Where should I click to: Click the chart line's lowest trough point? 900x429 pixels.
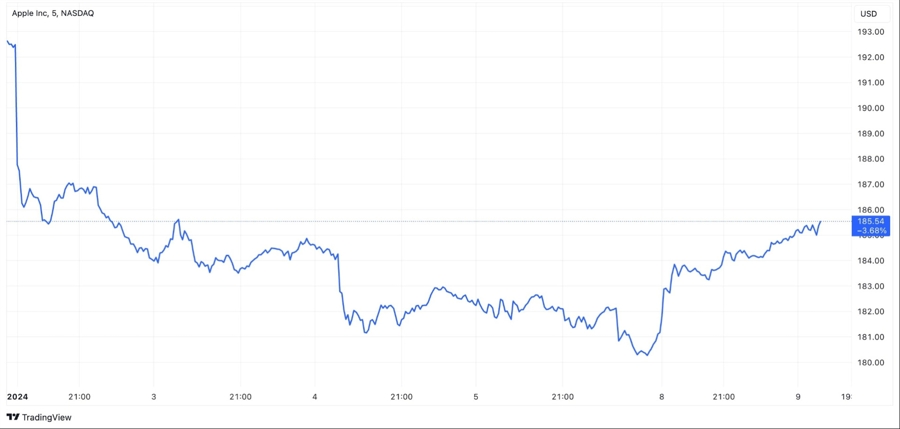tap(646, 355)
